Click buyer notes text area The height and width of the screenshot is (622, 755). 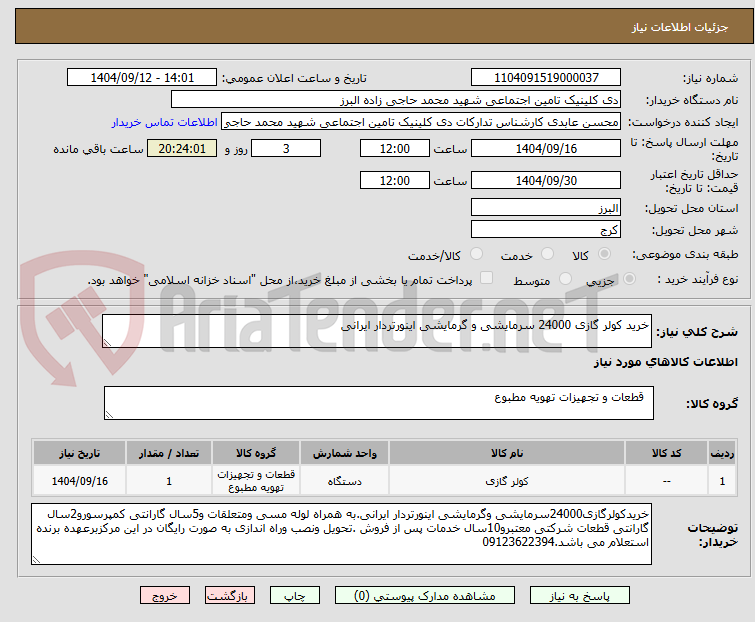point(341,534)
